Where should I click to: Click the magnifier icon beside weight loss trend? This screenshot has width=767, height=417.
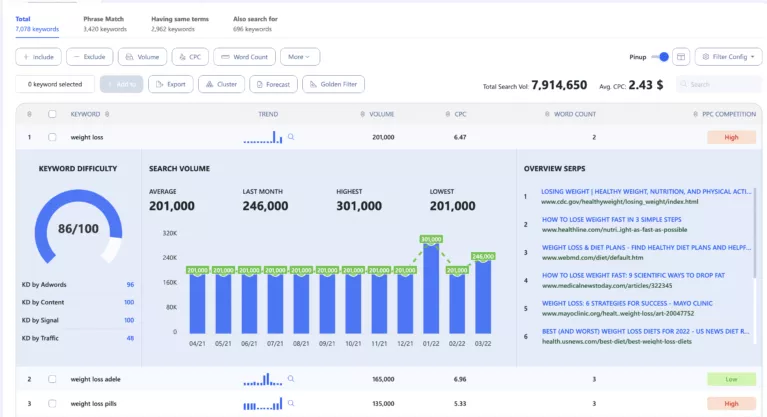pos(291,137)
